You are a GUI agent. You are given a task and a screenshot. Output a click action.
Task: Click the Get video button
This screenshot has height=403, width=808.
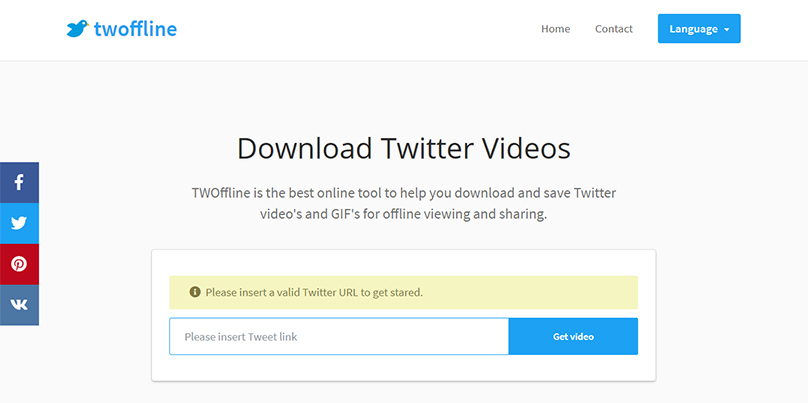[x=573, y=337]
